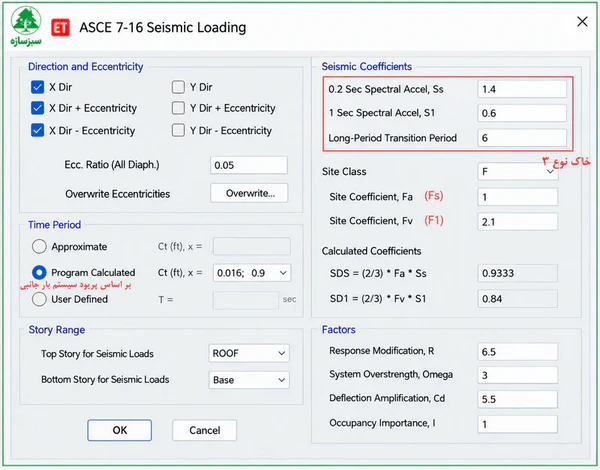Image resolution: width=600 pixels, height=470 pixels.
Task: Click the dialog title ASCE 7-16 Seismic Loading
Action: tap(163, 28)
